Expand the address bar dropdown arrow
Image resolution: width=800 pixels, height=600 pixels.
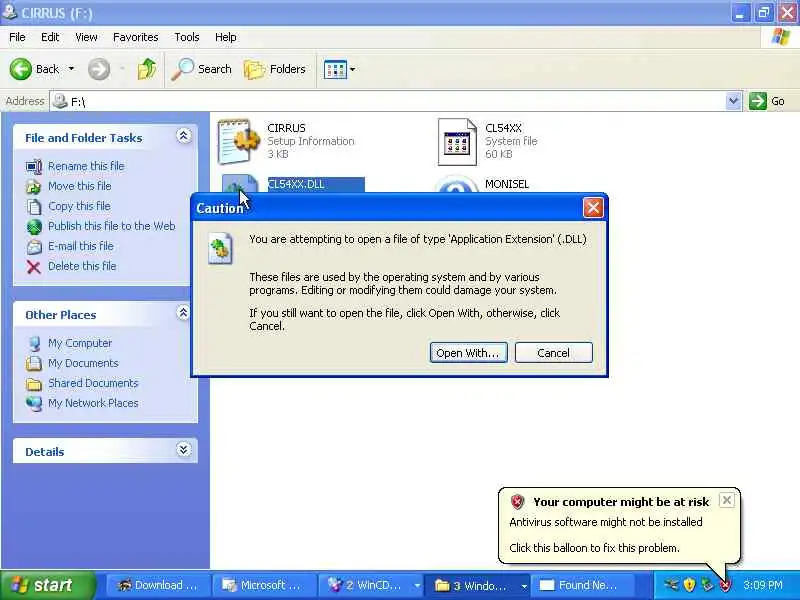(733, 101)
